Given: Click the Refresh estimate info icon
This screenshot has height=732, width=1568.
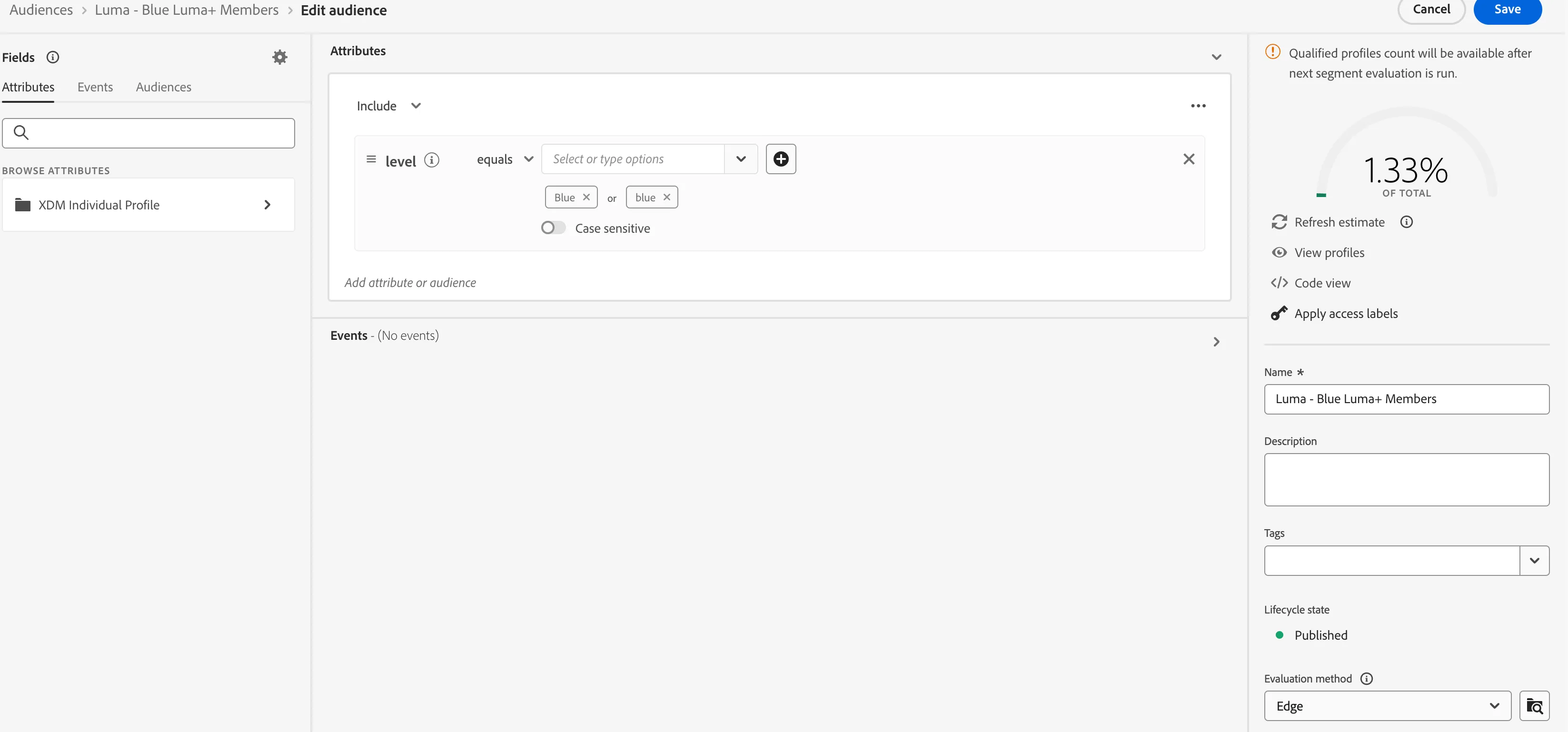Looking at the screenshot, I should 1406,222.
